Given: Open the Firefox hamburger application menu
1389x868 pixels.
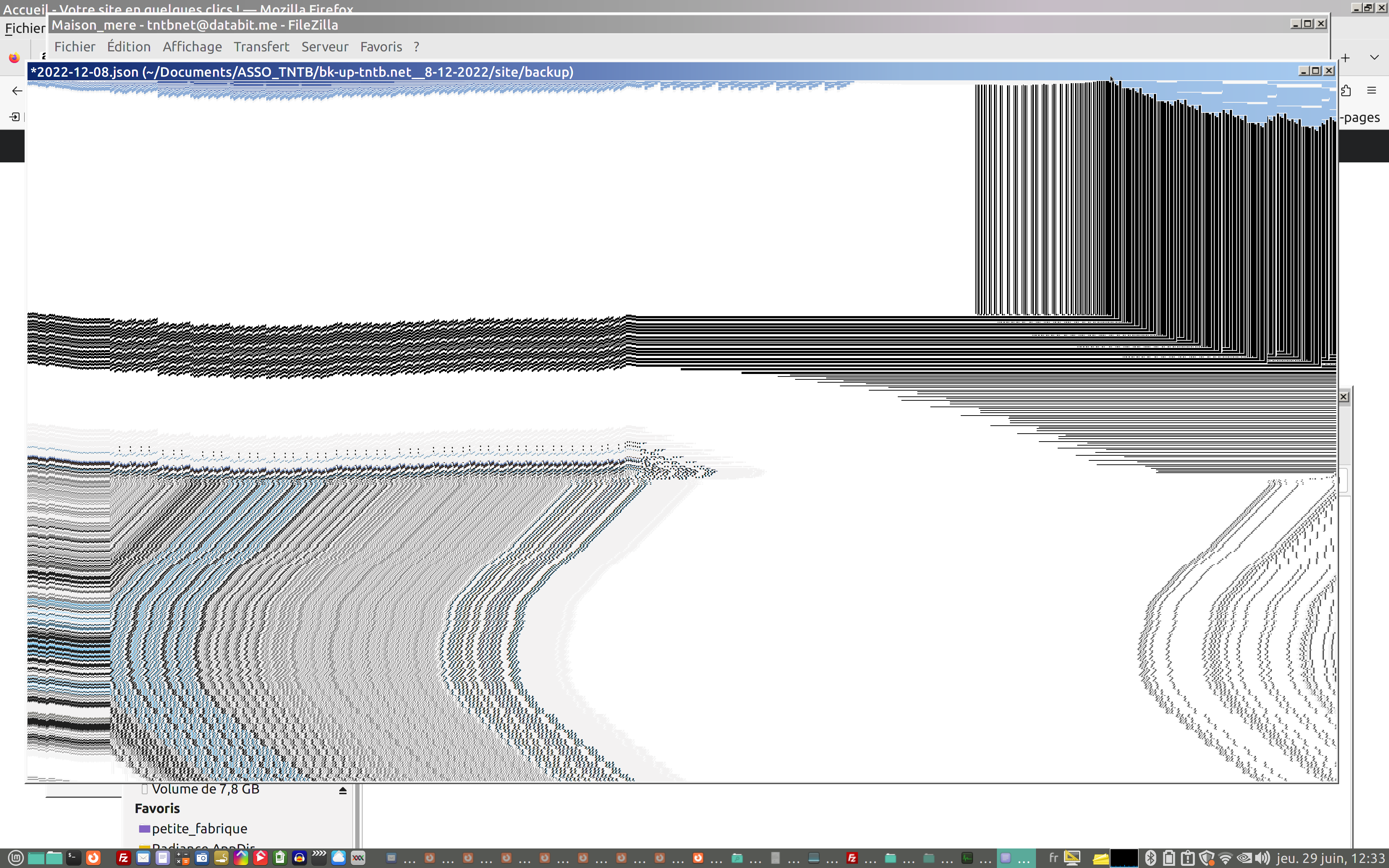Looking at the screenshot, I should [x=1371, y=90].
